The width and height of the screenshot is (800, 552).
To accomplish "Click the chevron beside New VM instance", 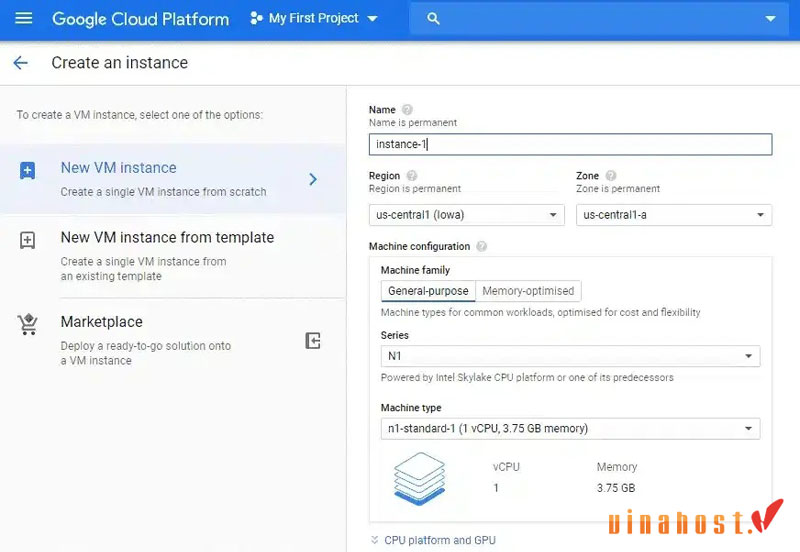I will (x=313, y=179).
